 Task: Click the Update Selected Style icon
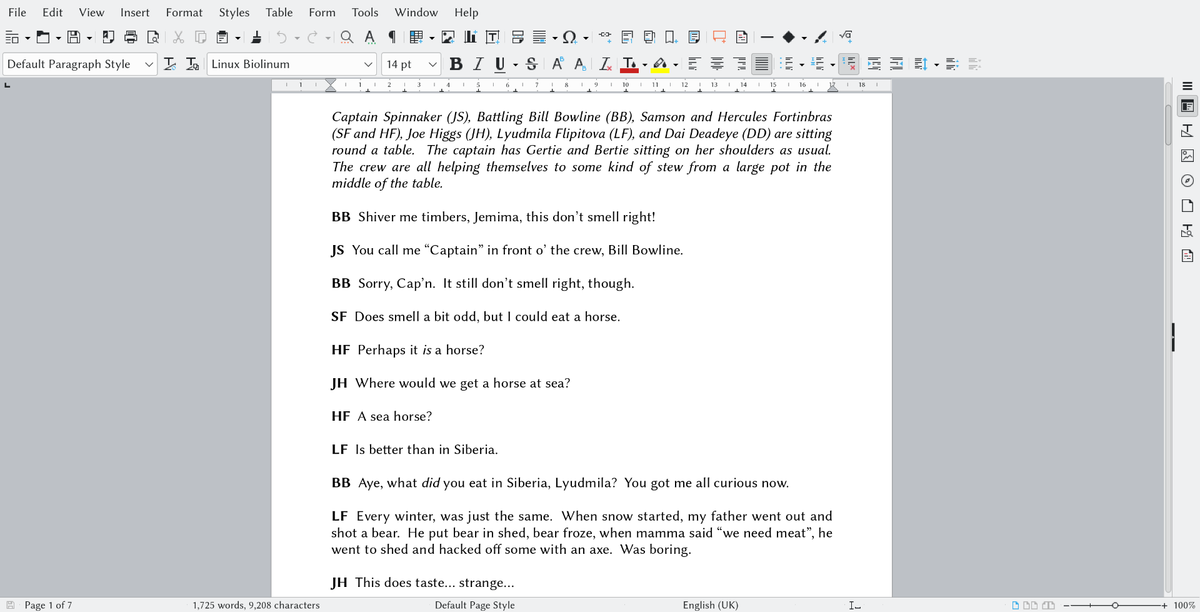(x=170, y=64)
